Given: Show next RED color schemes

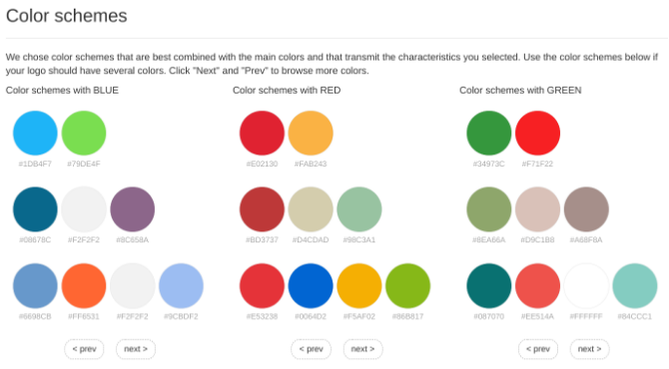Looking at the screenshot, I should [363, 349].
